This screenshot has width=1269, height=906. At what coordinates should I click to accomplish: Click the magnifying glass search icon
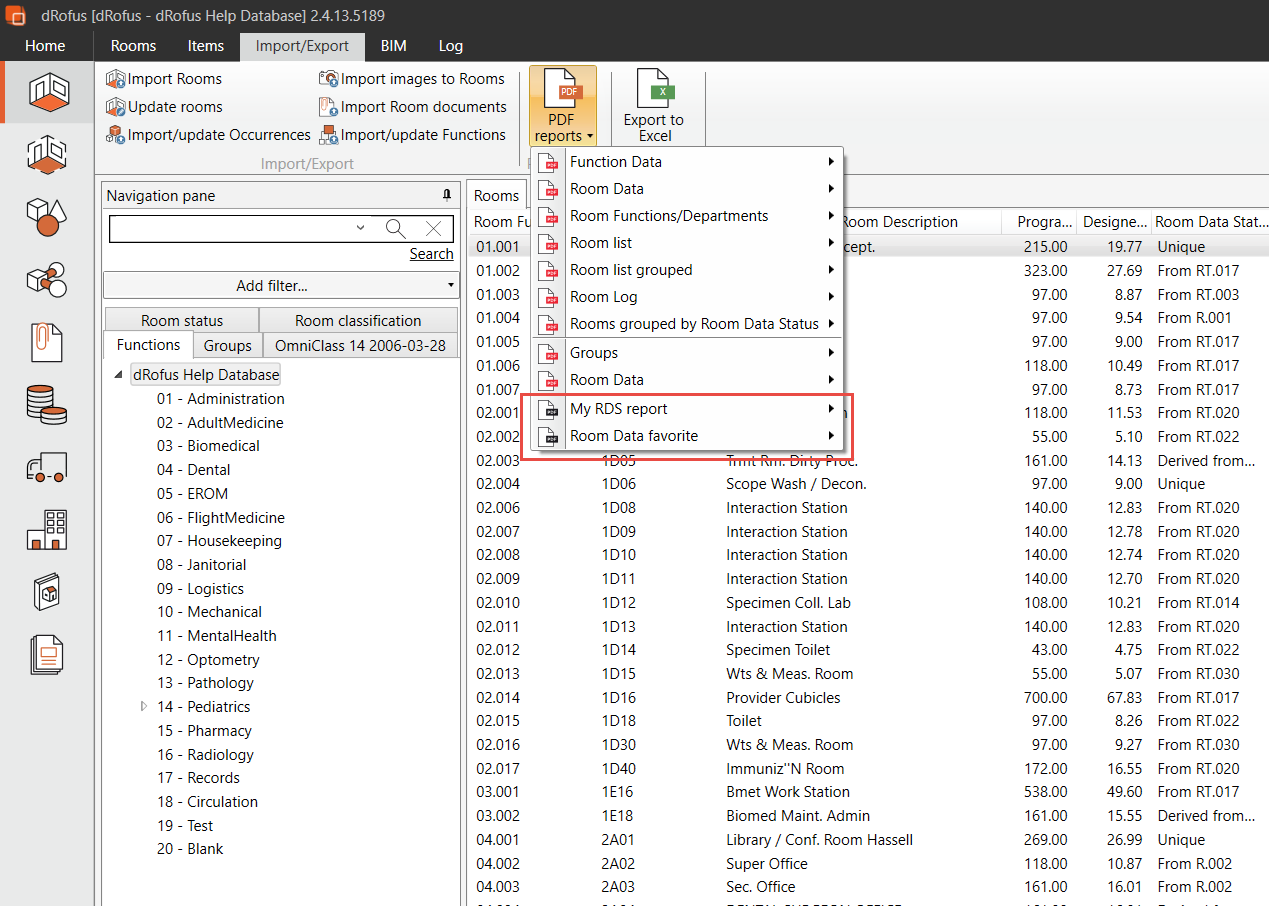396,229
